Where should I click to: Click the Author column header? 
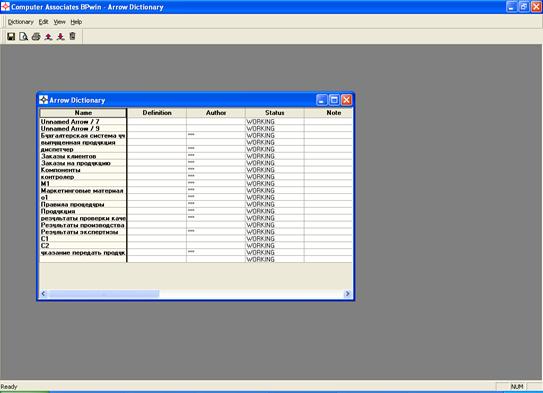[x=216, y=113]
